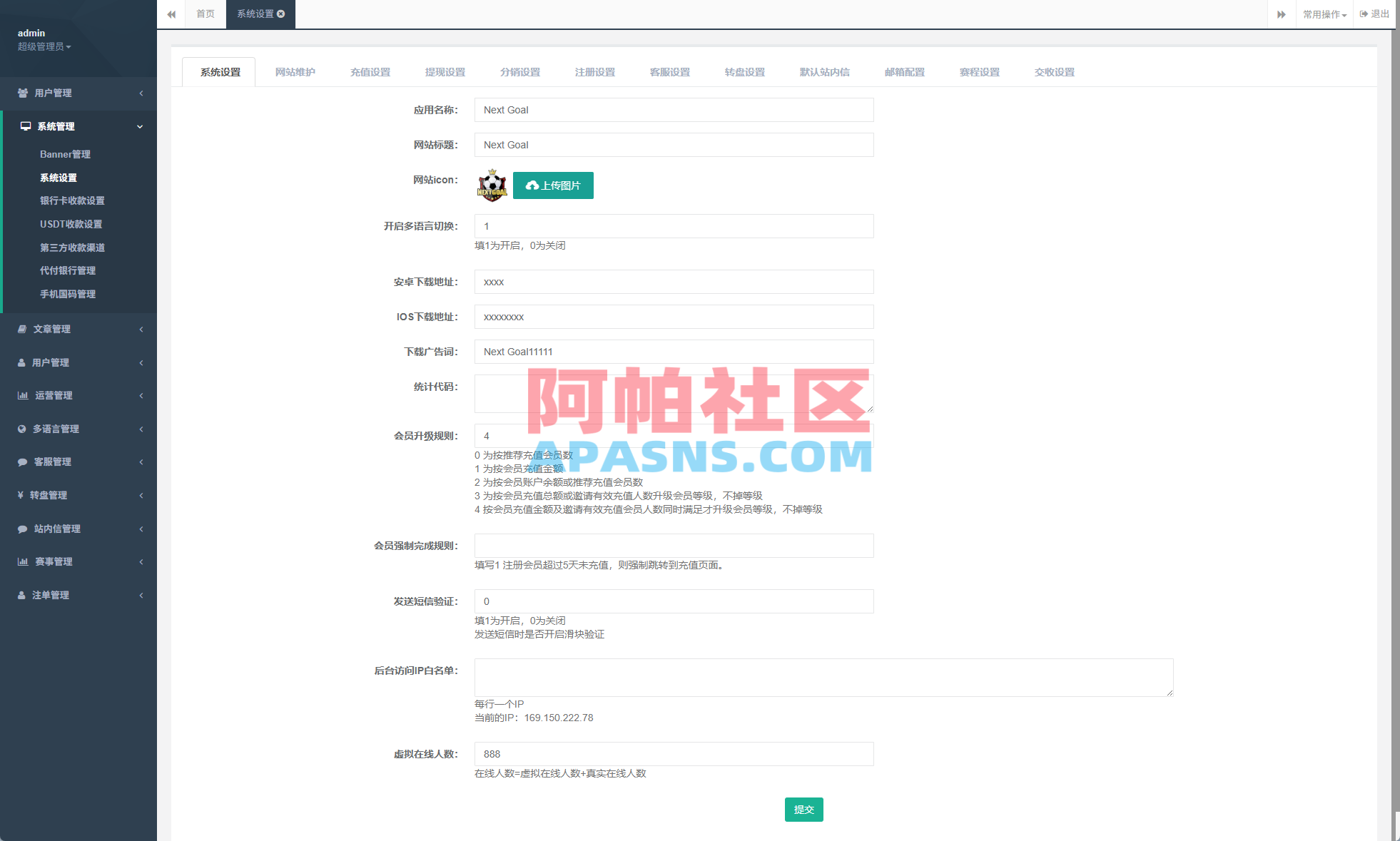Viewport: 1400px width, 841px height.
Task: Close the 系统设置 tab with its X icon
Action: [x=281, y=14]
